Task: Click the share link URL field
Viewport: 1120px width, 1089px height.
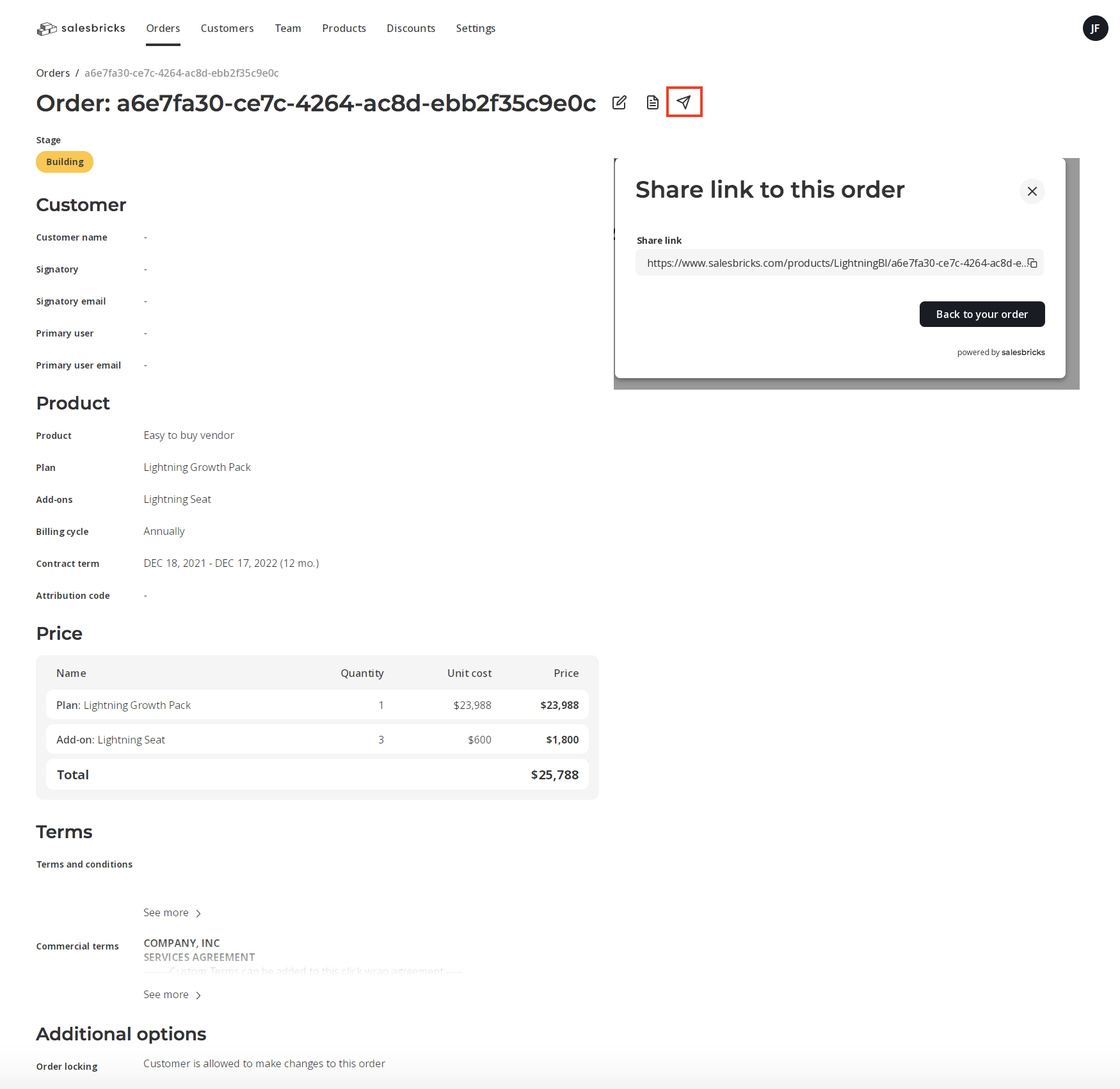Action: tap(839, 263)
